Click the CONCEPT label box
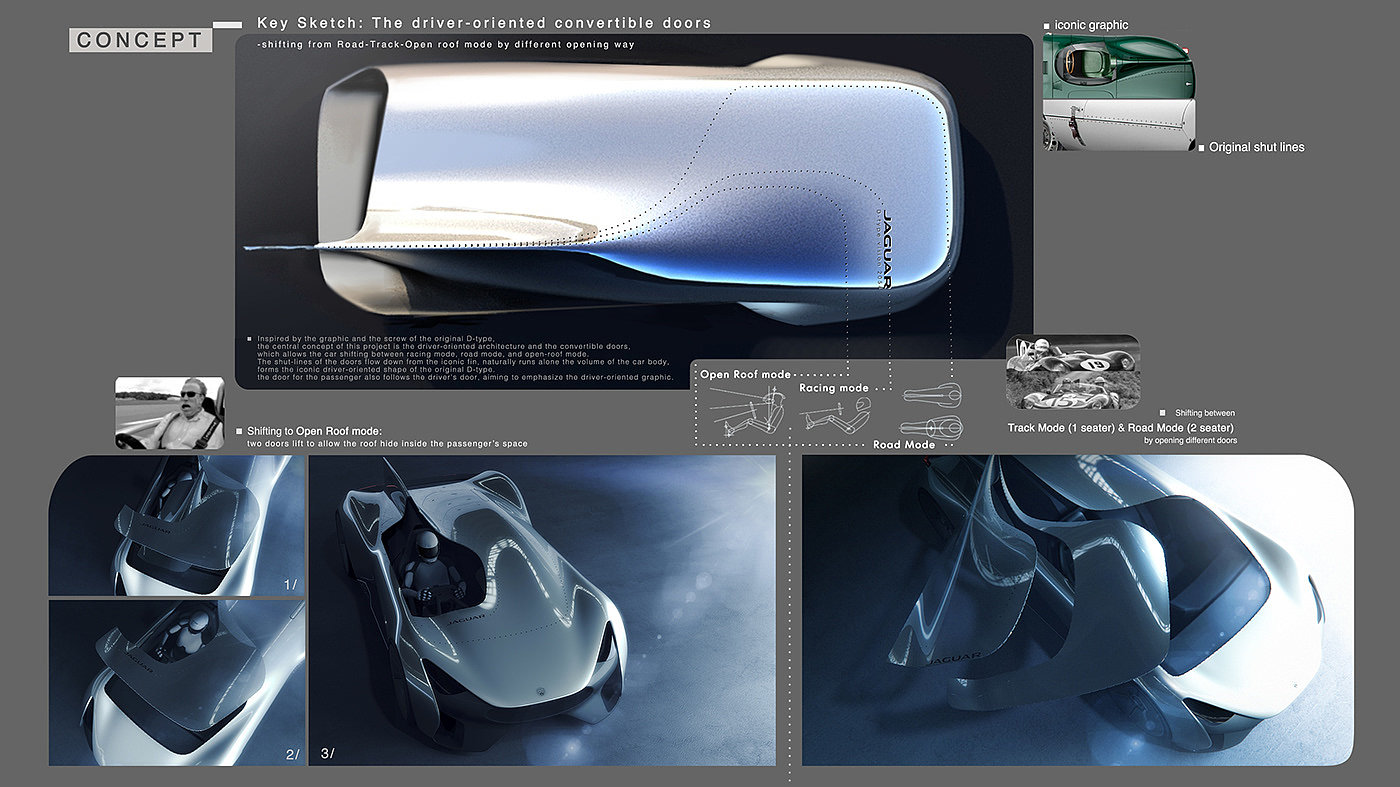 pyautogui.click(x=140, y=40)
